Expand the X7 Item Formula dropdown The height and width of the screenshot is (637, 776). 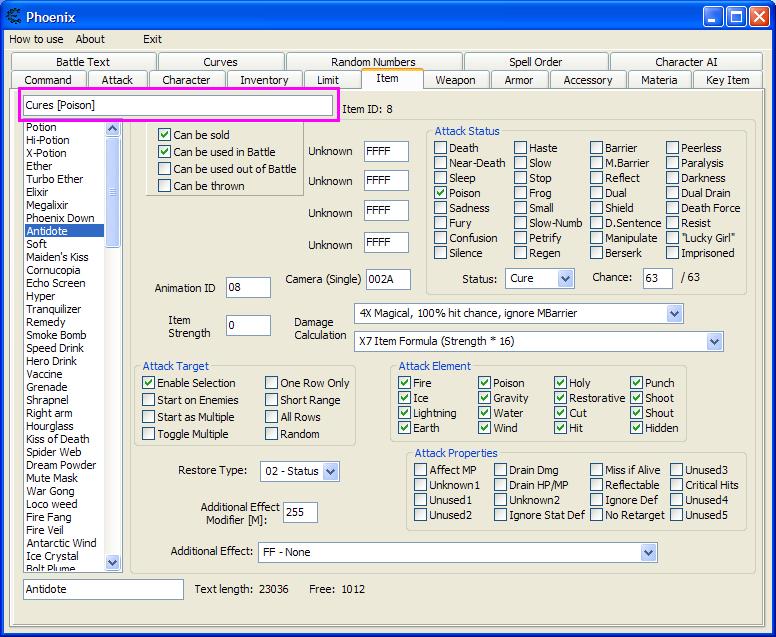click(x=714, y=342)
